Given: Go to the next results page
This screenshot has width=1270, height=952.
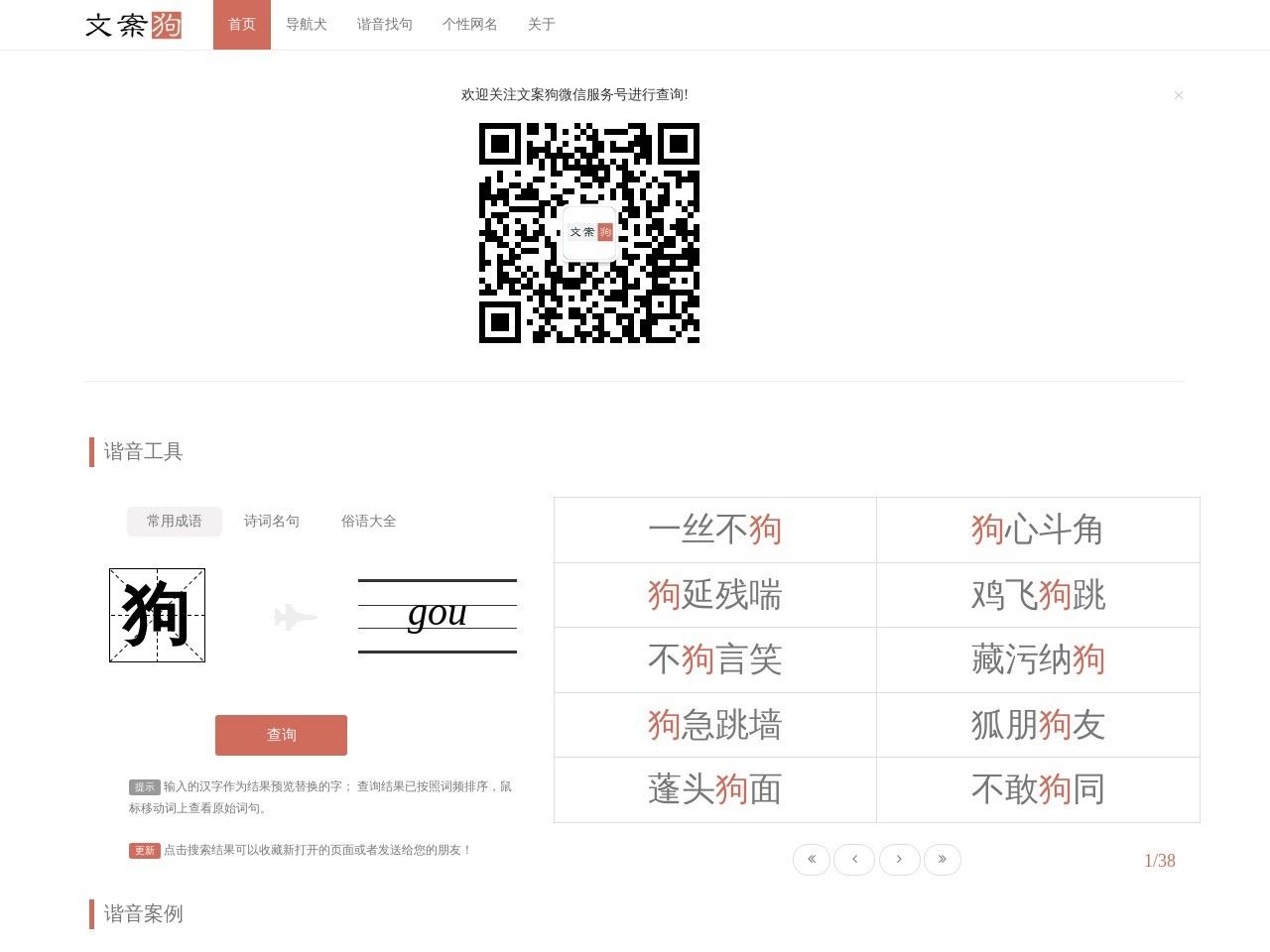Looking at the screenshot, I should [x=899, y=860].
